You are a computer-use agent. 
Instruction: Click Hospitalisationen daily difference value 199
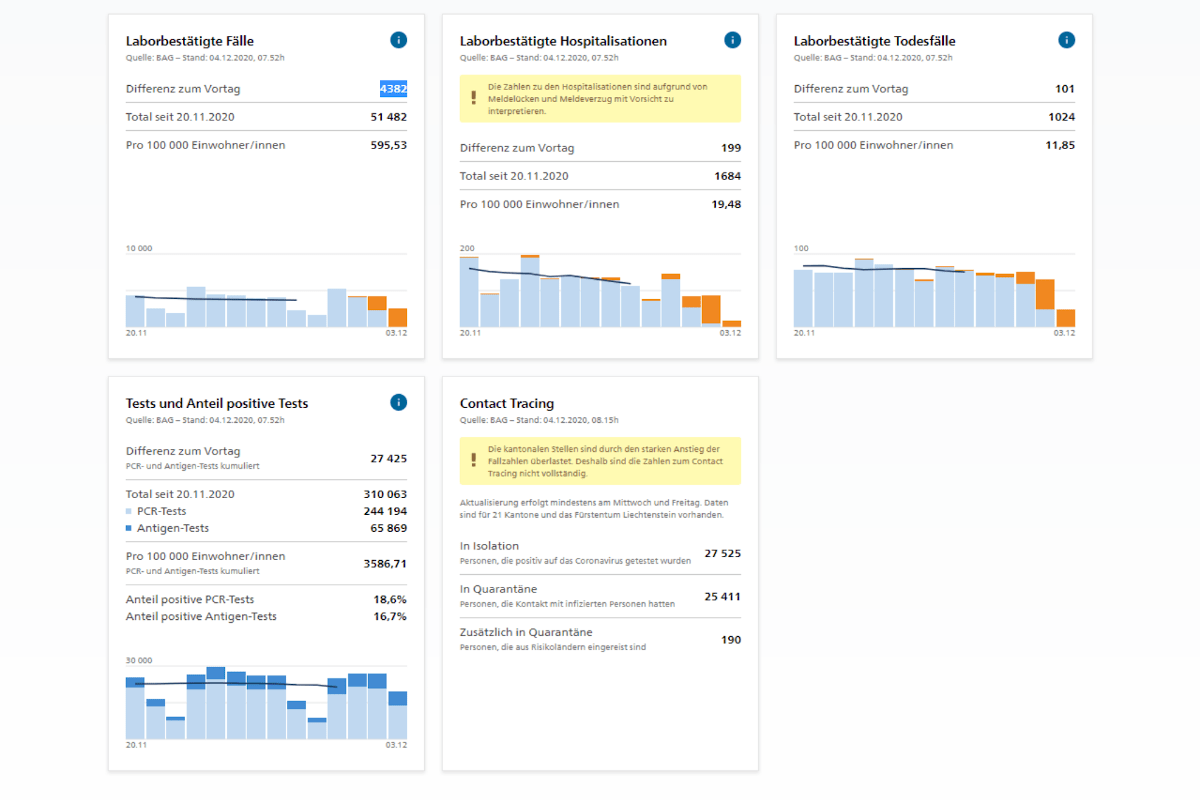(x=731, y=148)
